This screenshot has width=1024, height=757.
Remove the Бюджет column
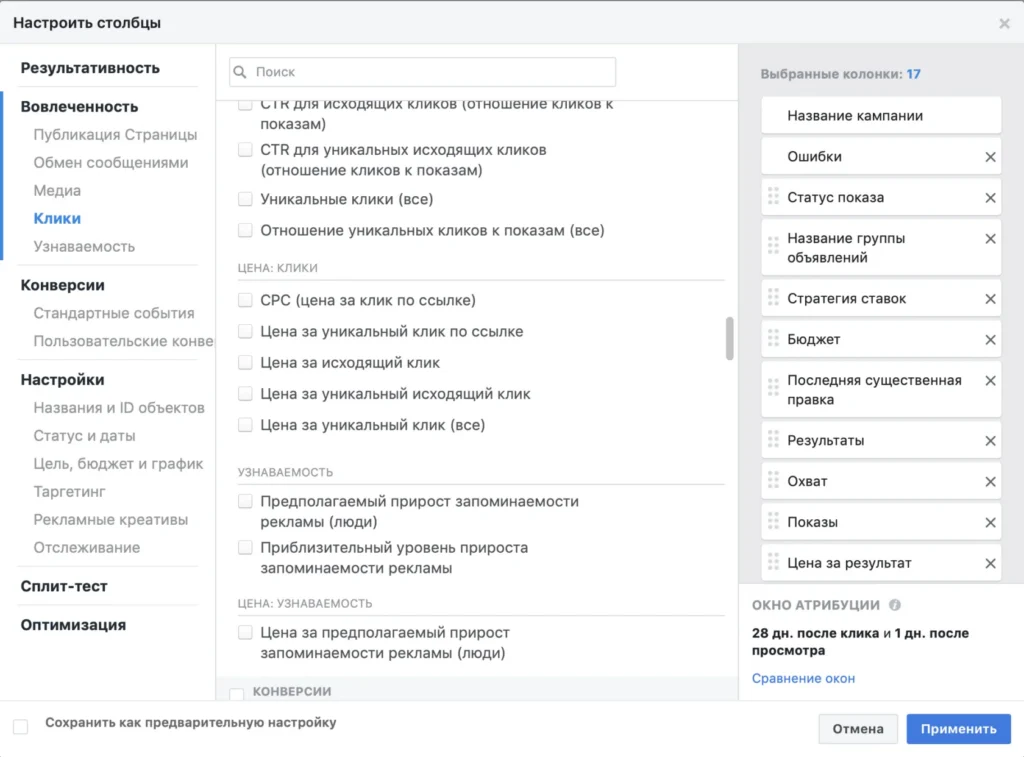pyautogui.click(x=990, y=340)
